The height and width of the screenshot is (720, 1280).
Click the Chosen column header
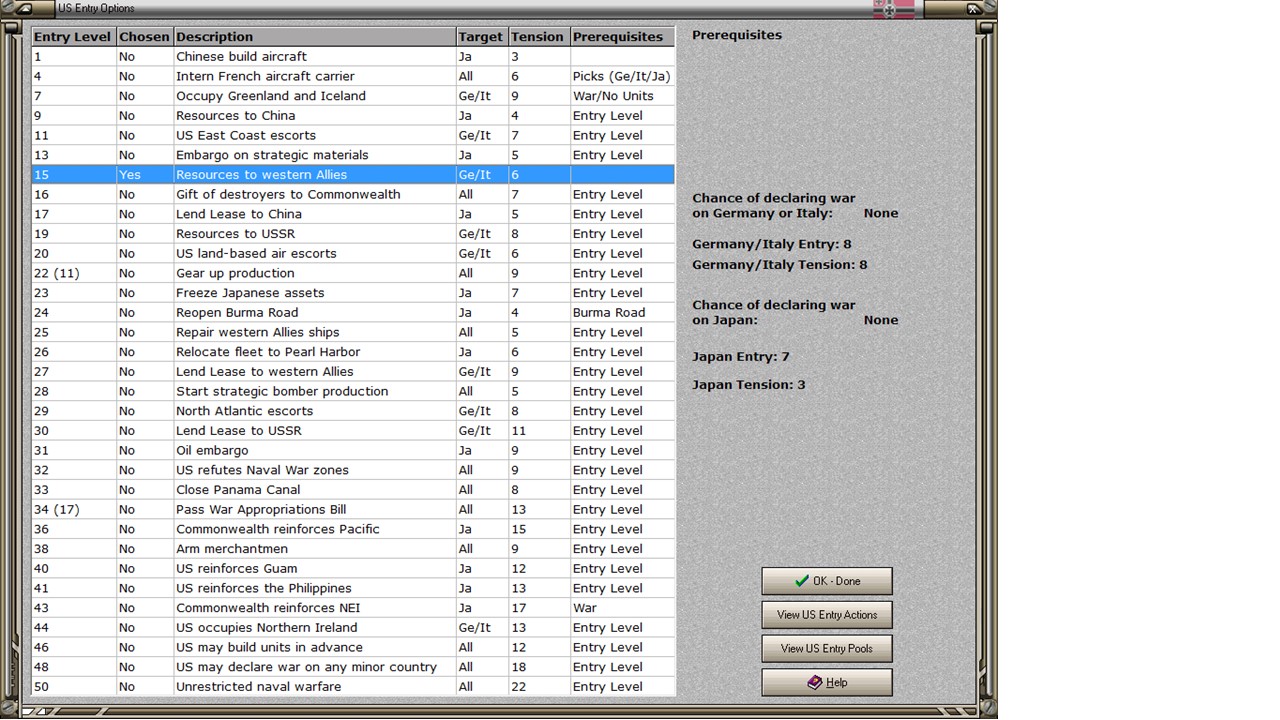tap(145, 37)
